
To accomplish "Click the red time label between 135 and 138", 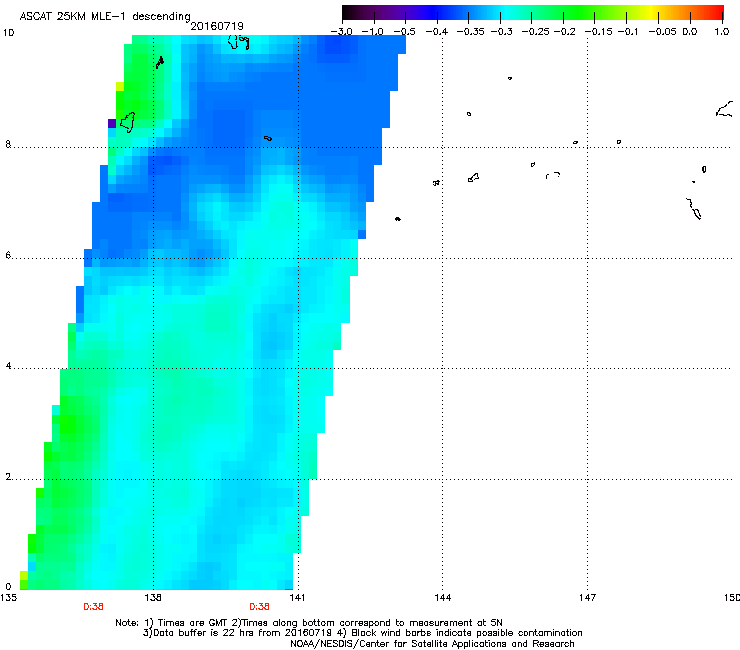I will coord(93,607).
